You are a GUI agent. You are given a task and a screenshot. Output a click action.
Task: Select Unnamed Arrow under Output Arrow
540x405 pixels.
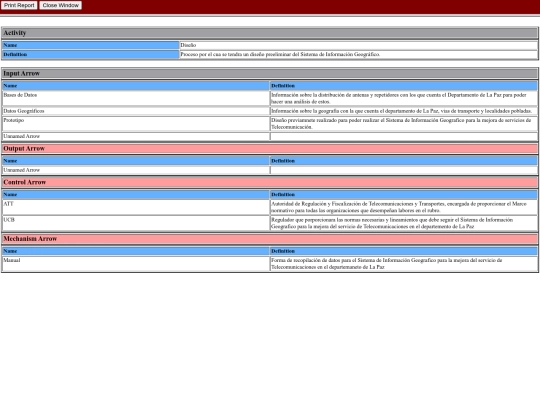[x=21, y=170]
